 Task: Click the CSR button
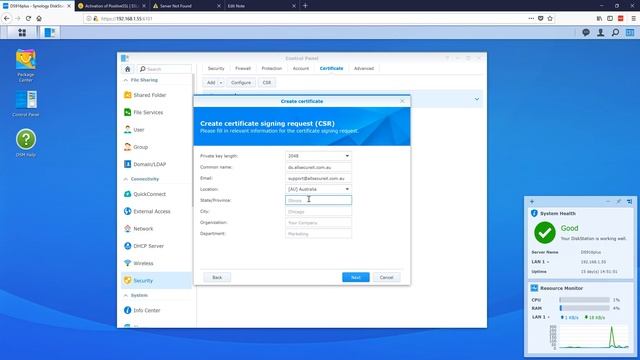click(x=267, y=82)
